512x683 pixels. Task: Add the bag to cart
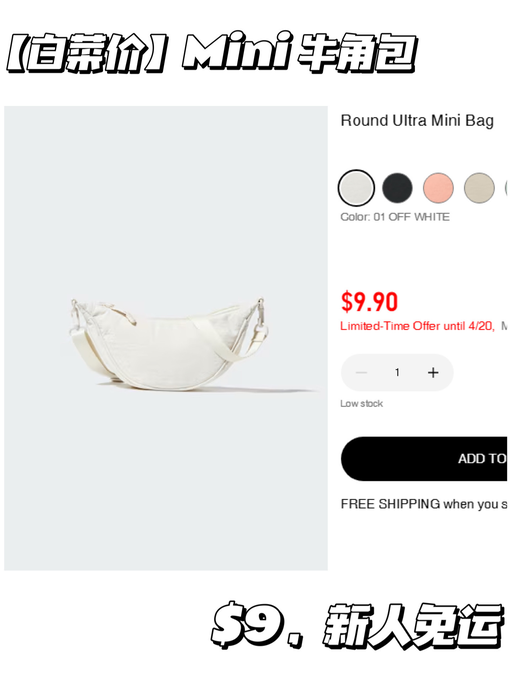(426, 459)
